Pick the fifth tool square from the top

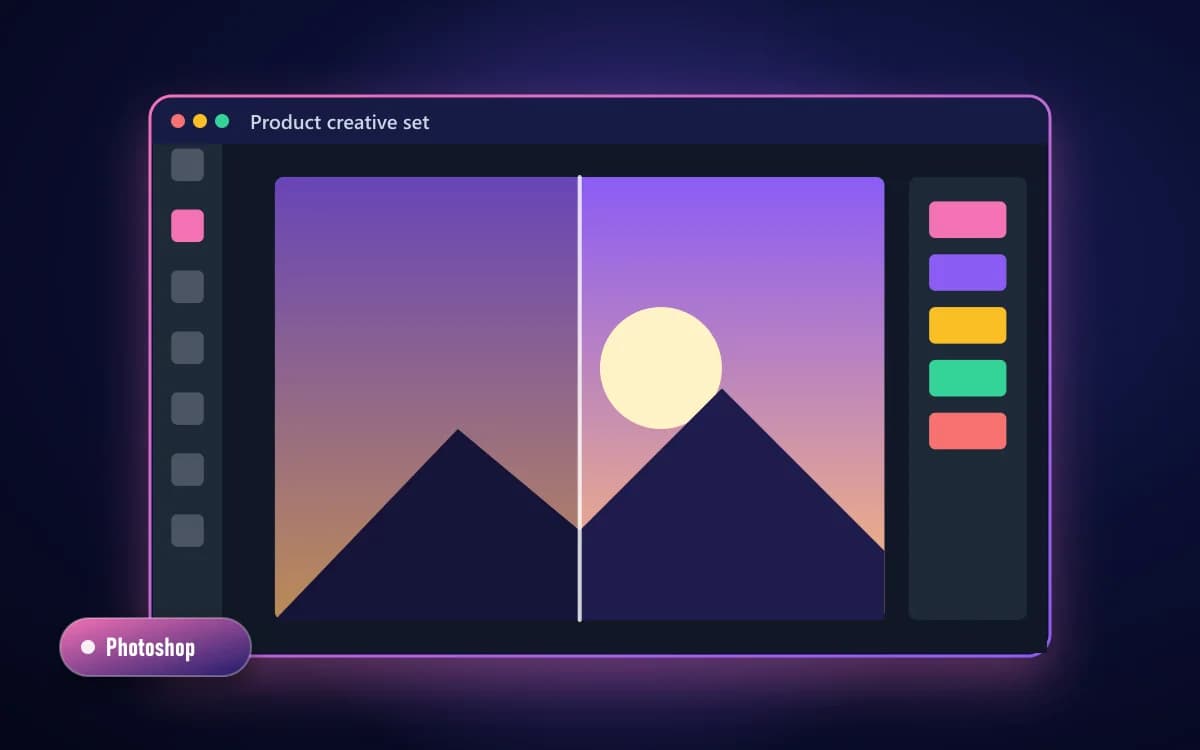point(187,409)
